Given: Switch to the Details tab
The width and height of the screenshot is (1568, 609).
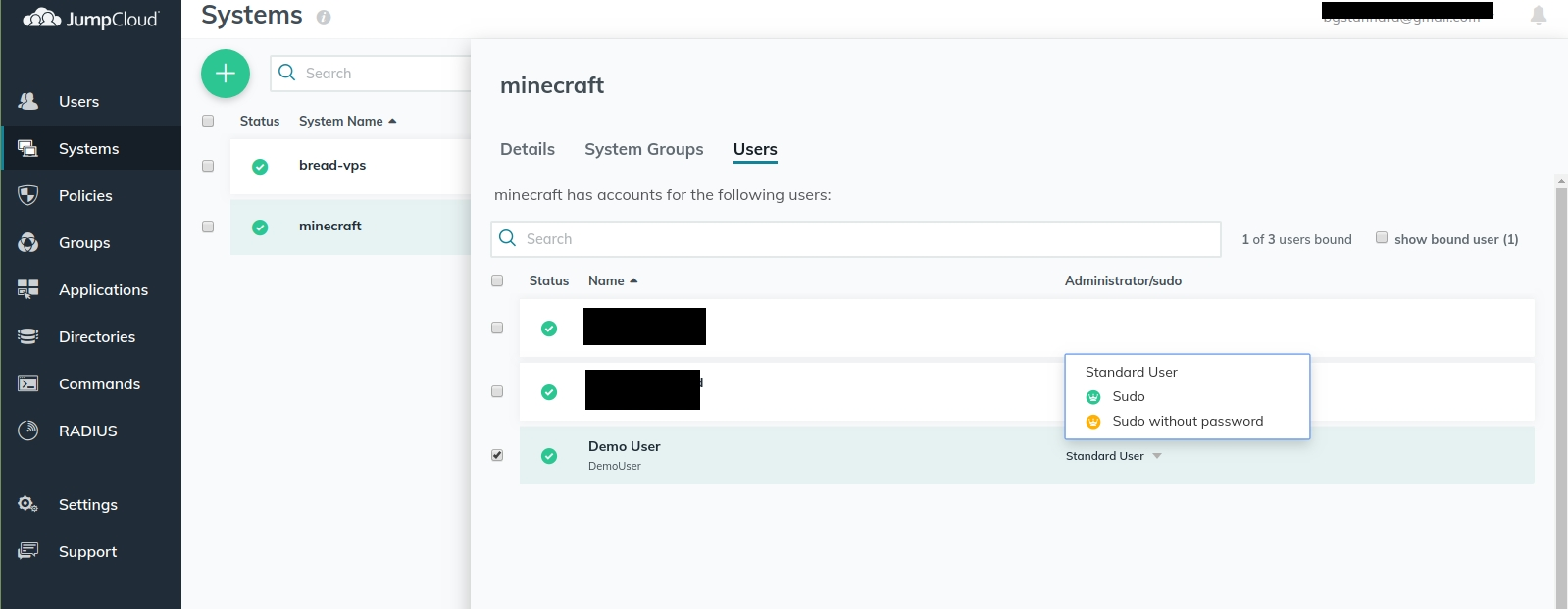Looking at the screenshot, I should coord(528,149).
